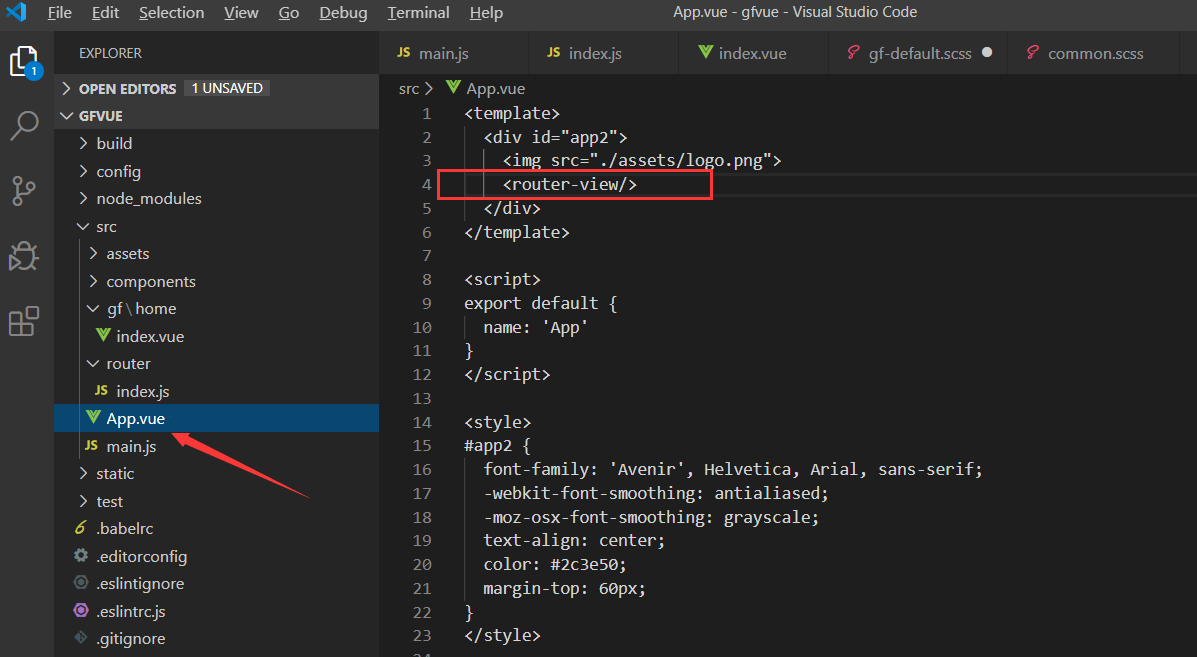Viewport: 1197px width, 657px height.
Task: Open the Search view icon
Action: coord(24,126)
